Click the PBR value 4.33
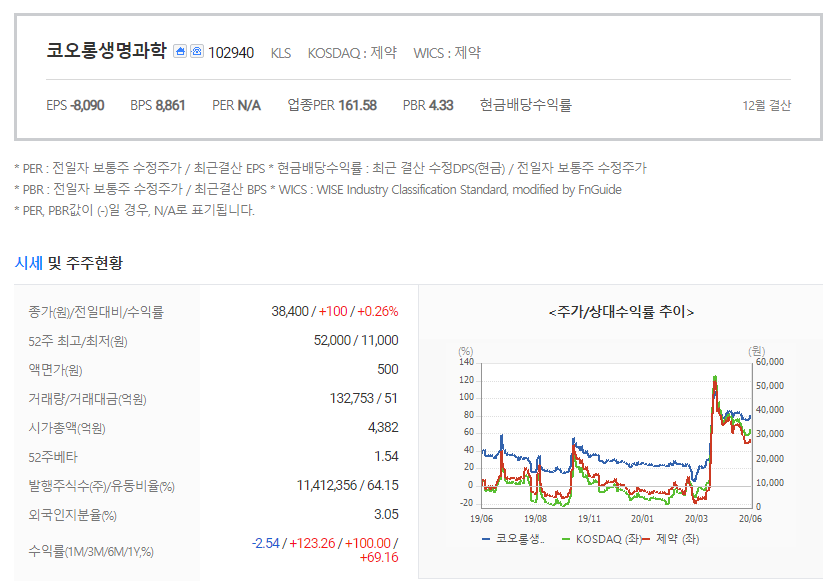This screenshot has height=581, width=837. click(441, 105)
